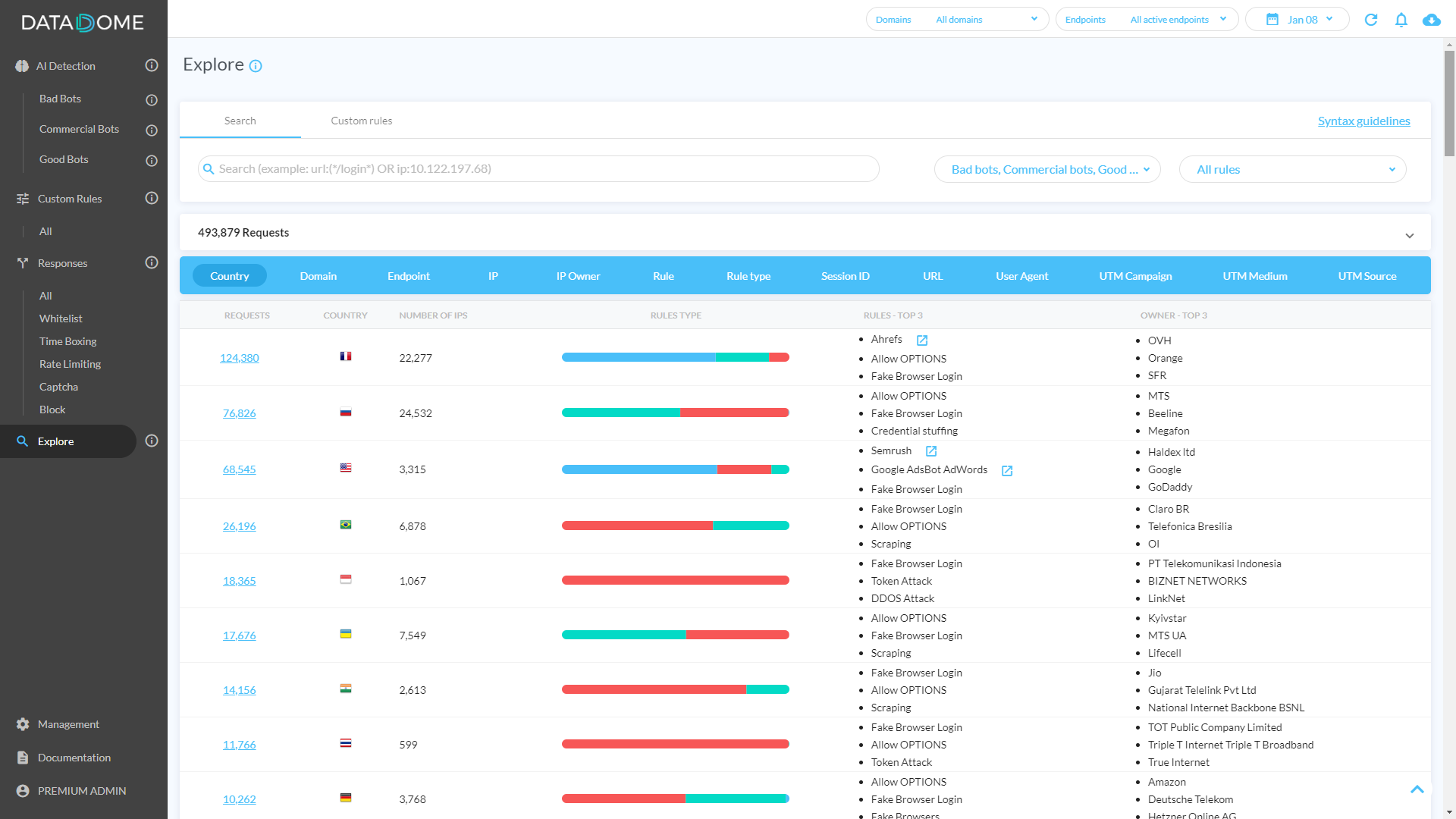Open Semrush external link icon
This screenshot has height=819, width=1456.
(x=931, y=451)
